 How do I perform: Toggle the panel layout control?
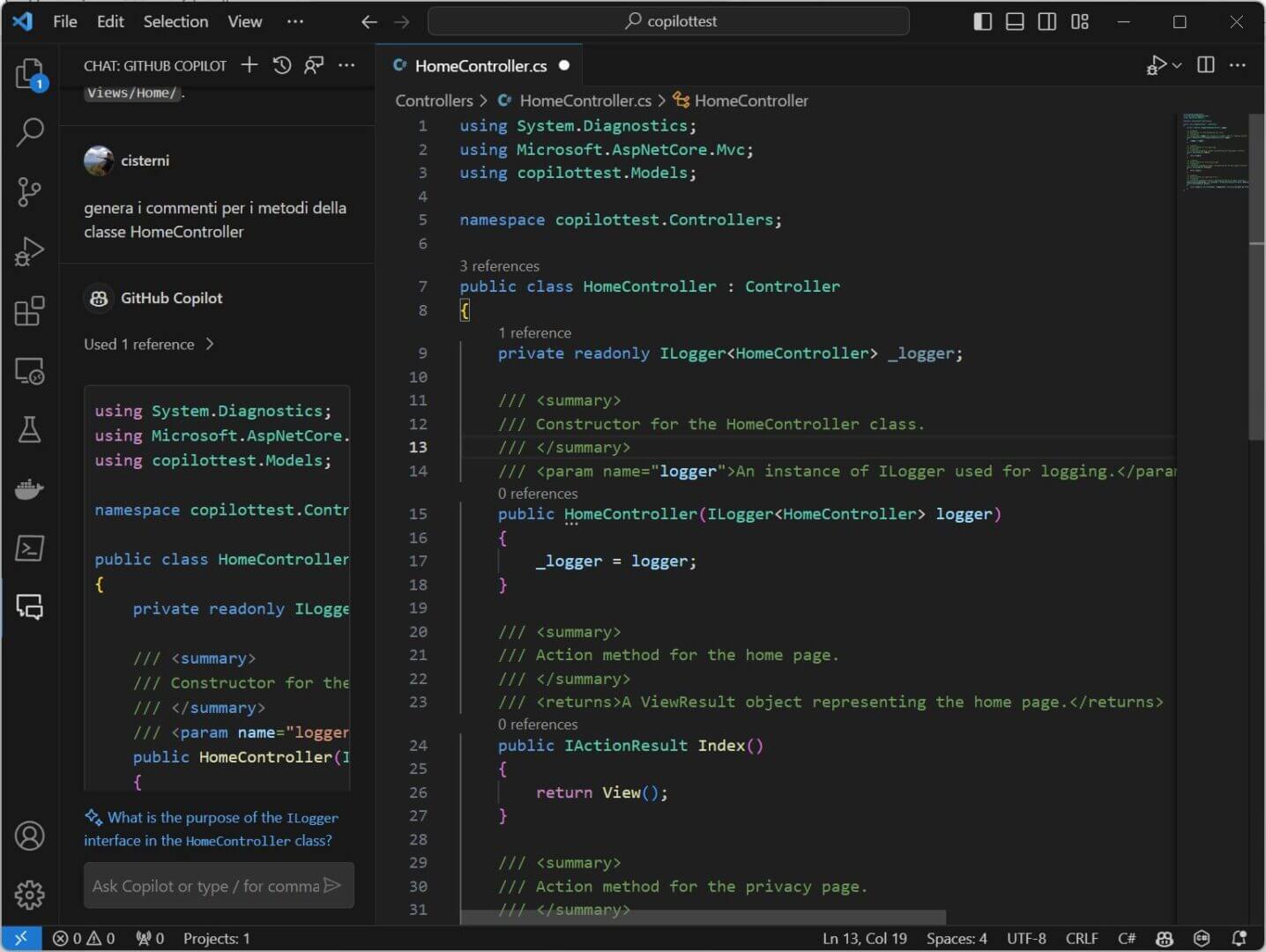[x=1015, y=21]
